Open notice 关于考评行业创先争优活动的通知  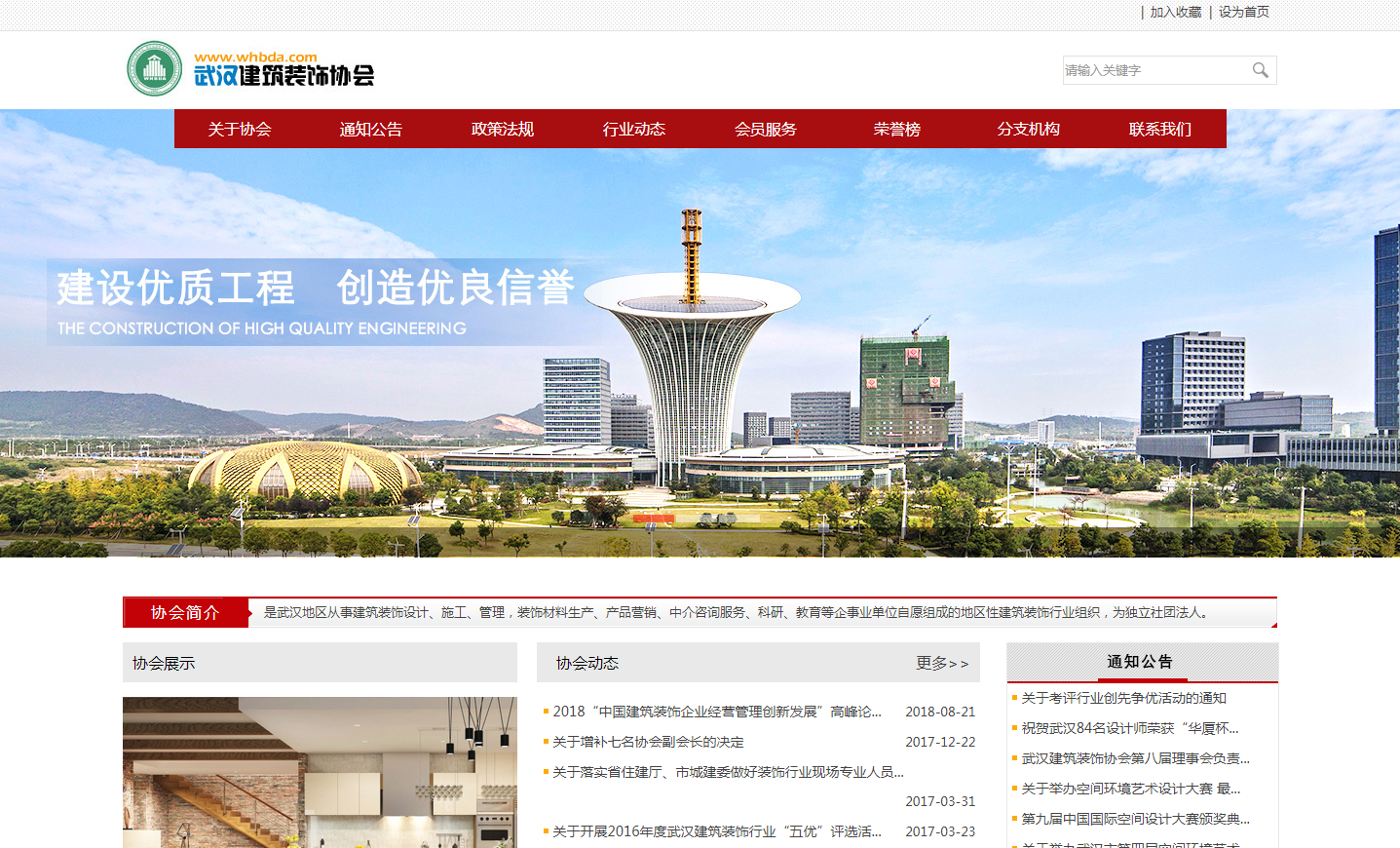pyautogui.click(x=1123, y=698)
